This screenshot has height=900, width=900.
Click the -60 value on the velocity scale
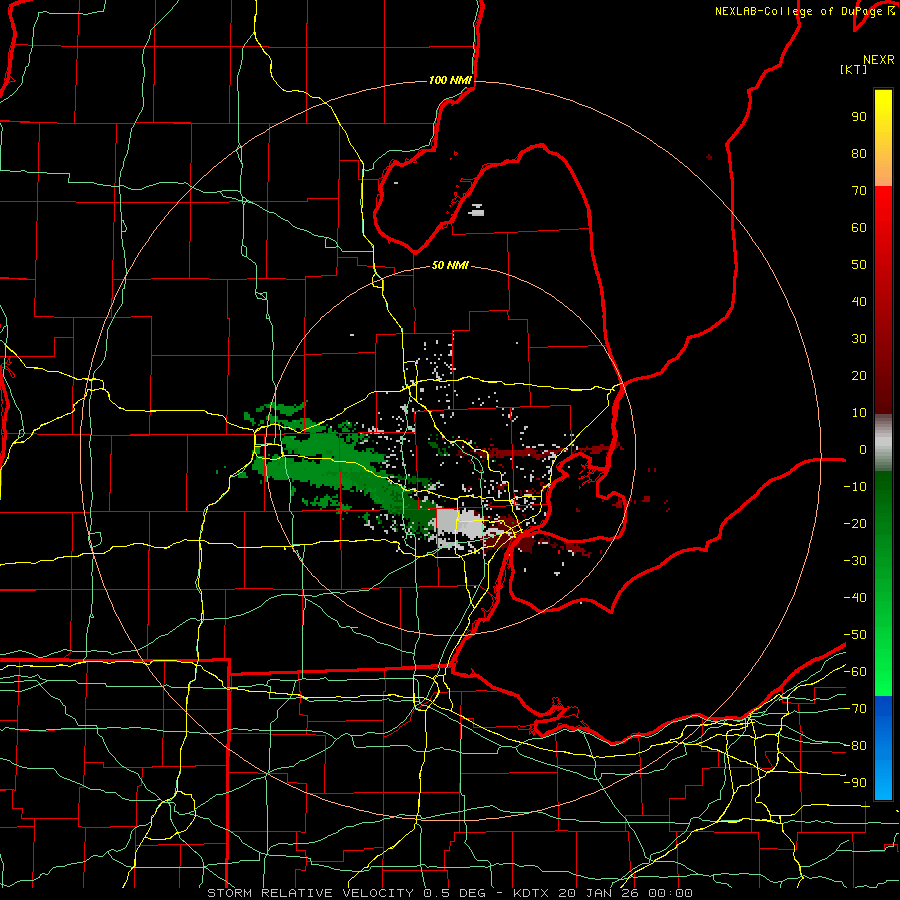pyautogui.click(x=855, y=672)
